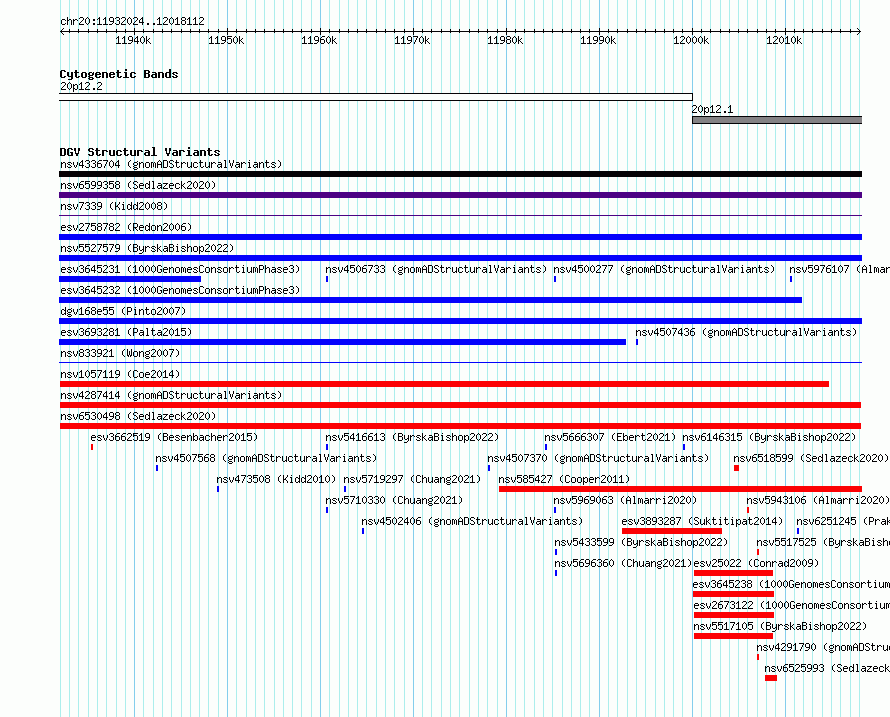
Task: Click the red nsv6518599 marker
Action: click(736, 468)
